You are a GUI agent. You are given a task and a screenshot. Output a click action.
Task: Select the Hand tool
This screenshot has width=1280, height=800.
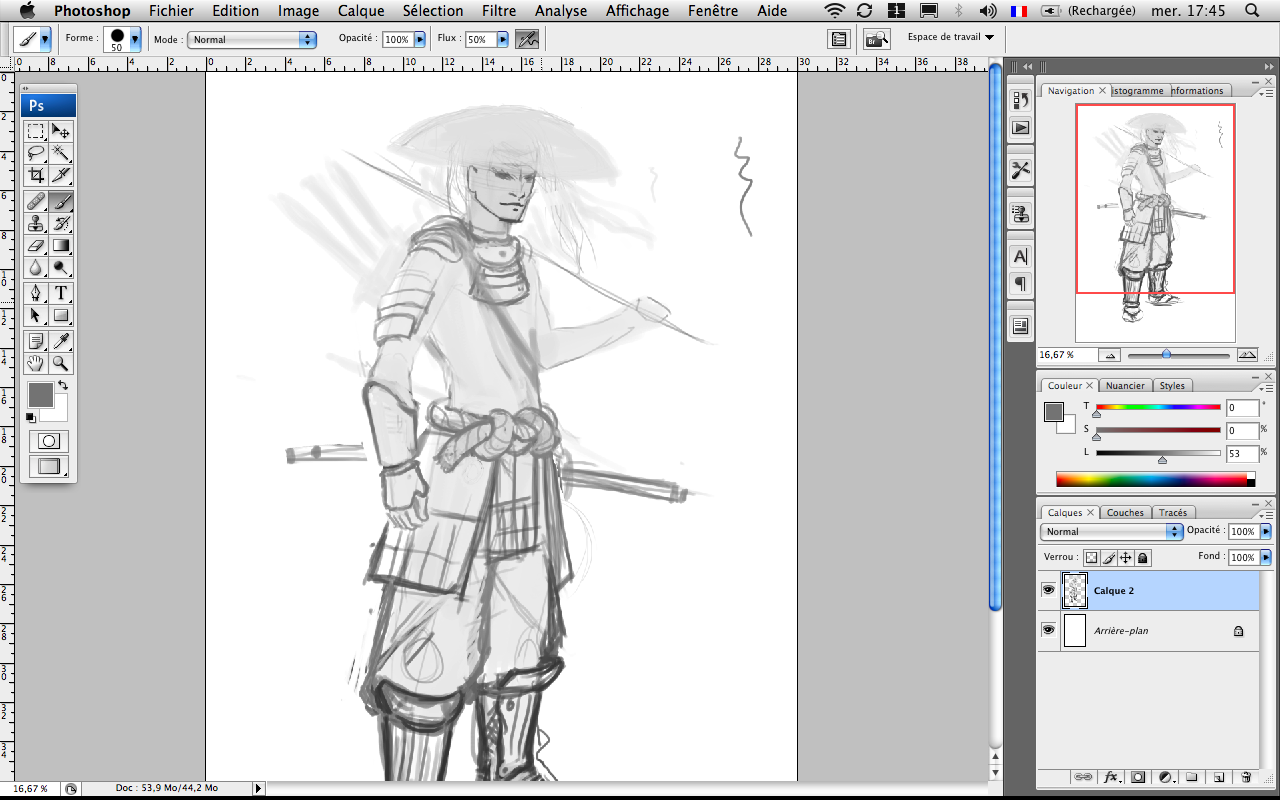coord(36,363)
